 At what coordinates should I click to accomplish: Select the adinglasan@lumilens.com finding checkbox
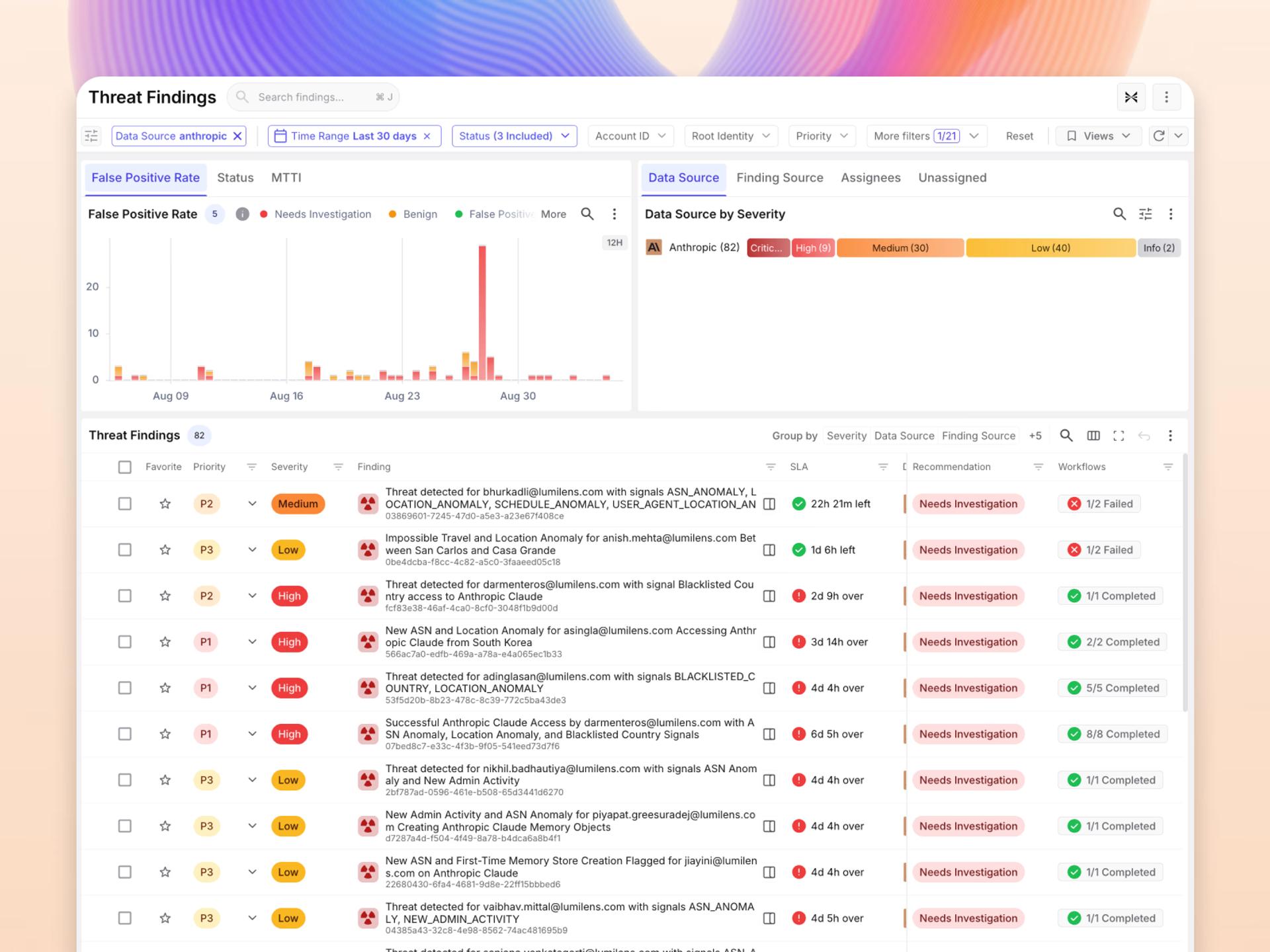tap(124, 688)
